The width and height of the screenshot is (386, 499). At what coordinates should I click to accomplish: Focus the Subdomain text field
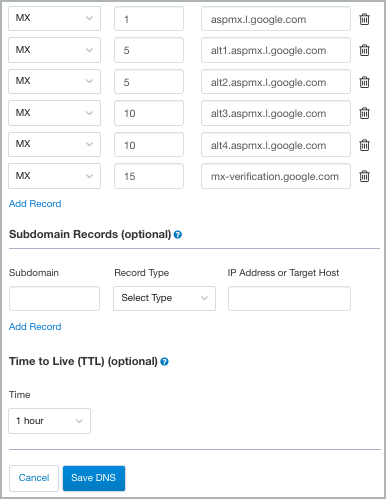click(54, 298)
